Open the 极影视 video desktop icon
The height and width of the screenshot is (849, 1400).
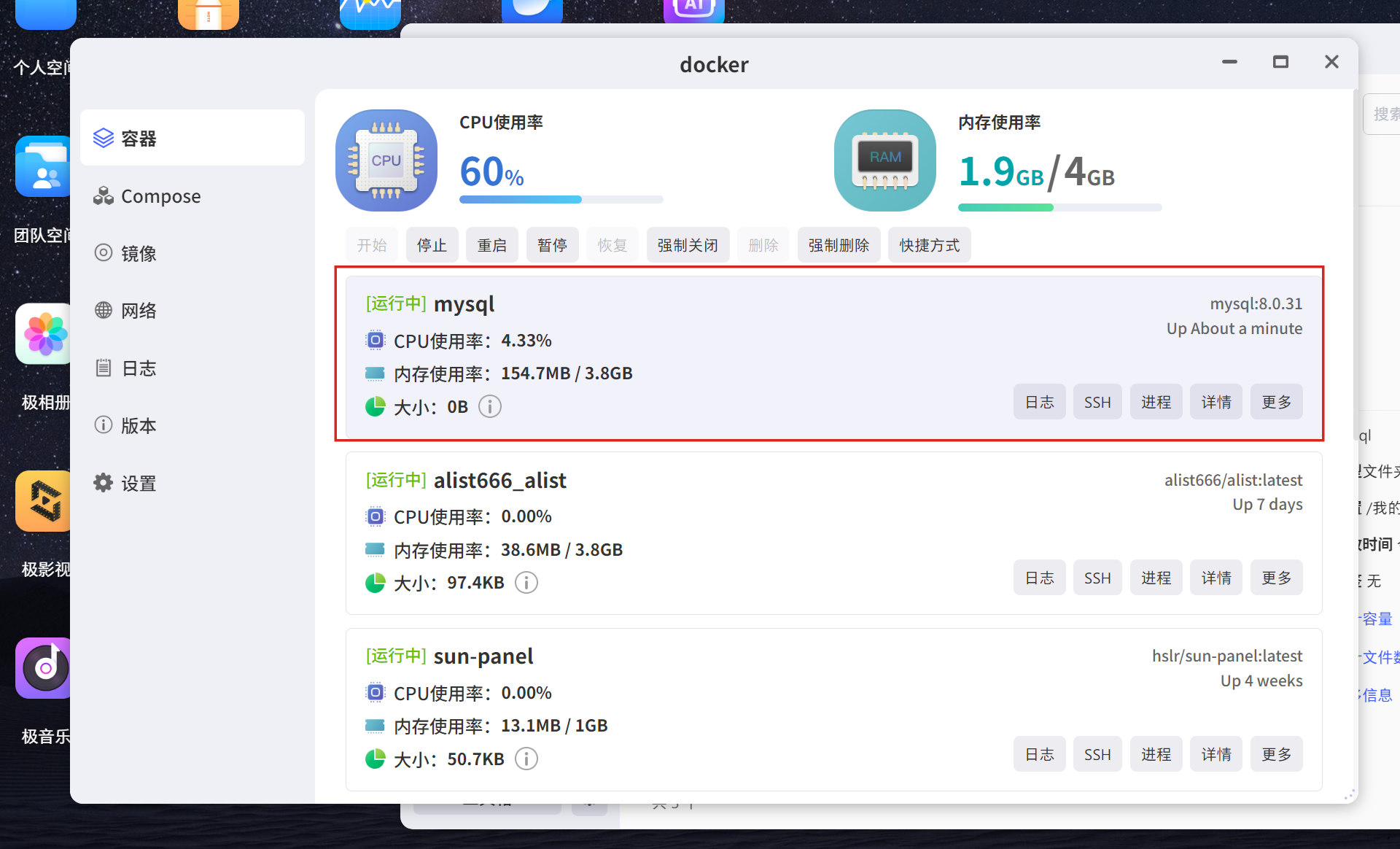click(44, 501)
